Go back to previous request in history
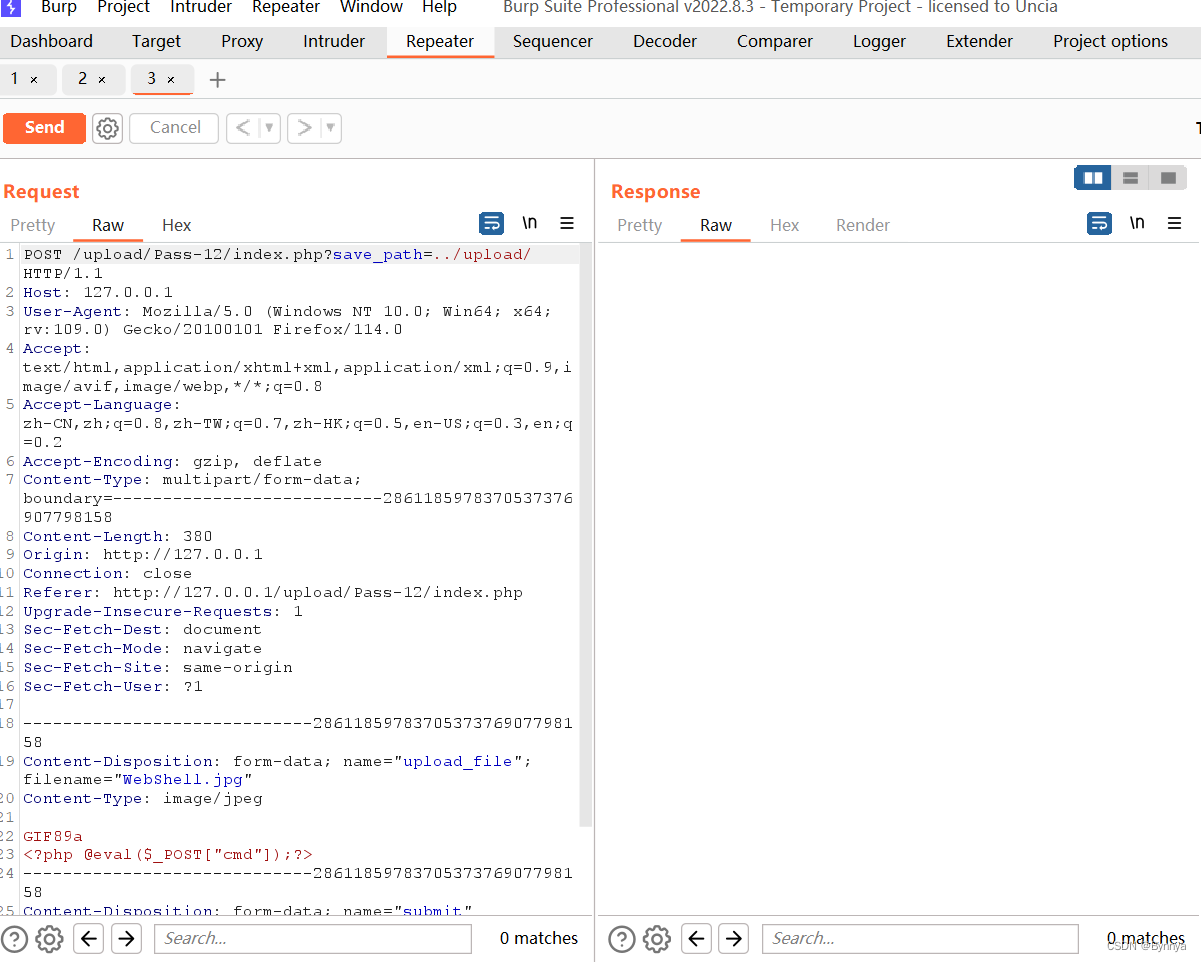Screen dimensions: 1201x962 click(243, 128)
